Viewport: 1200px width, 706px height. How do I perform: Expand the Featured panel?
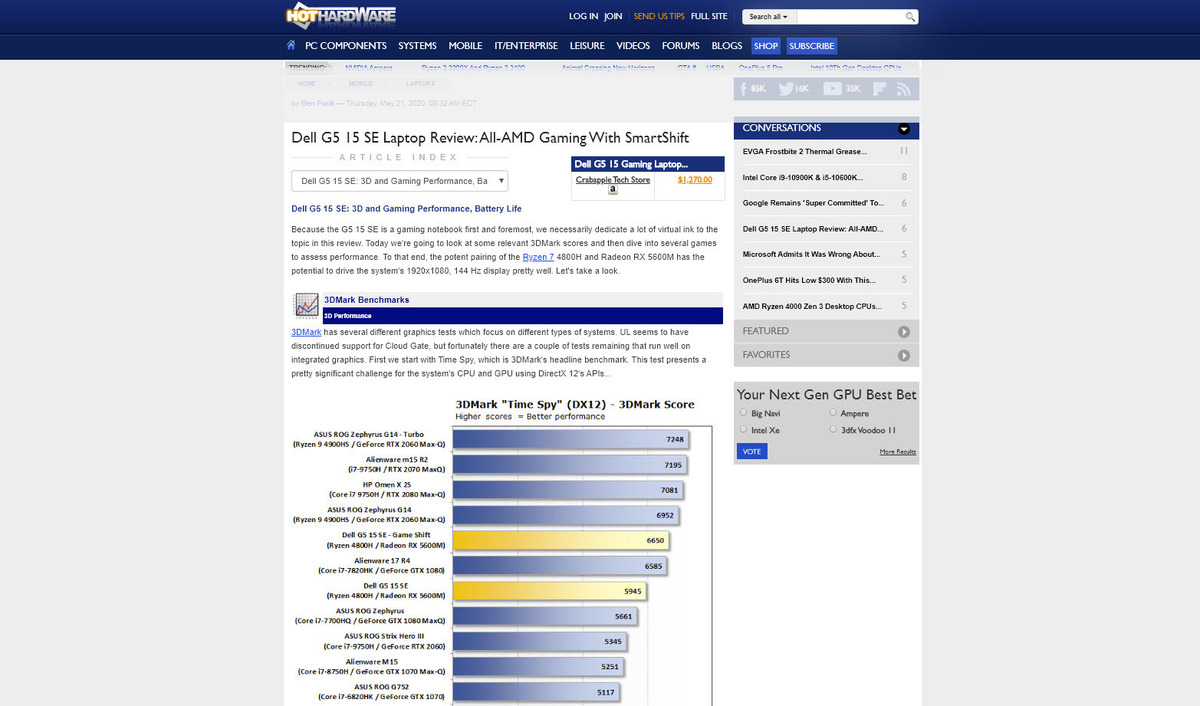[903, 331]
